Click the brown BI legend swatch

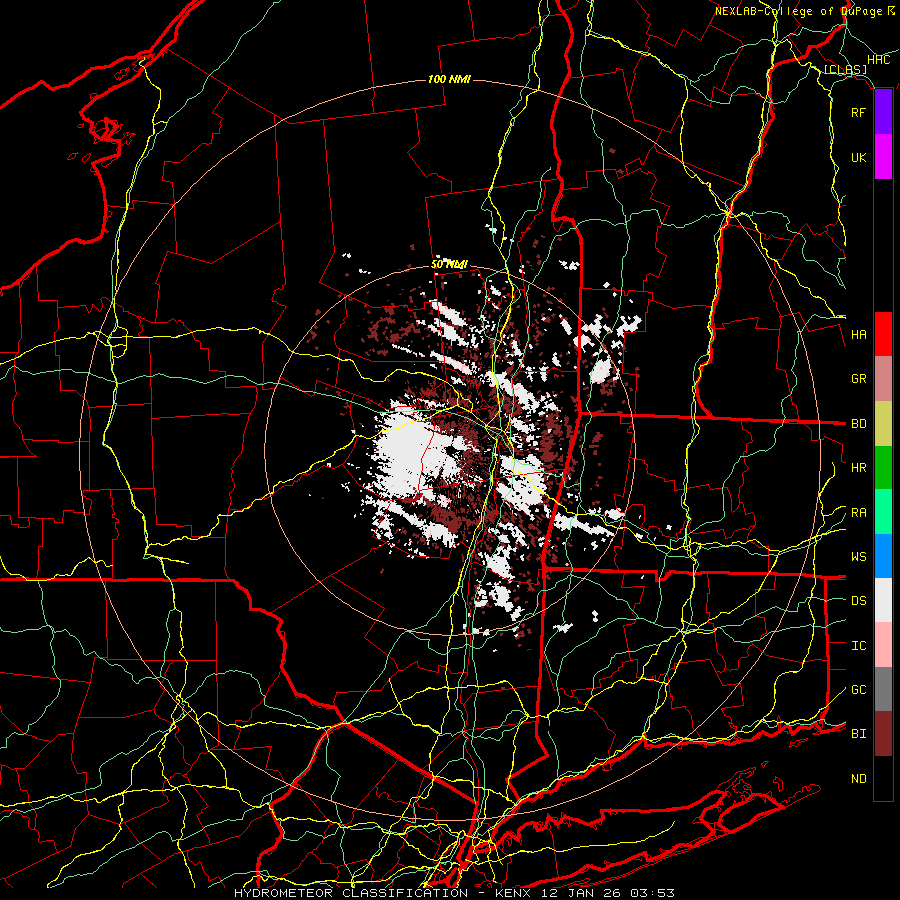pyautogui.click(x=883, y=734)
